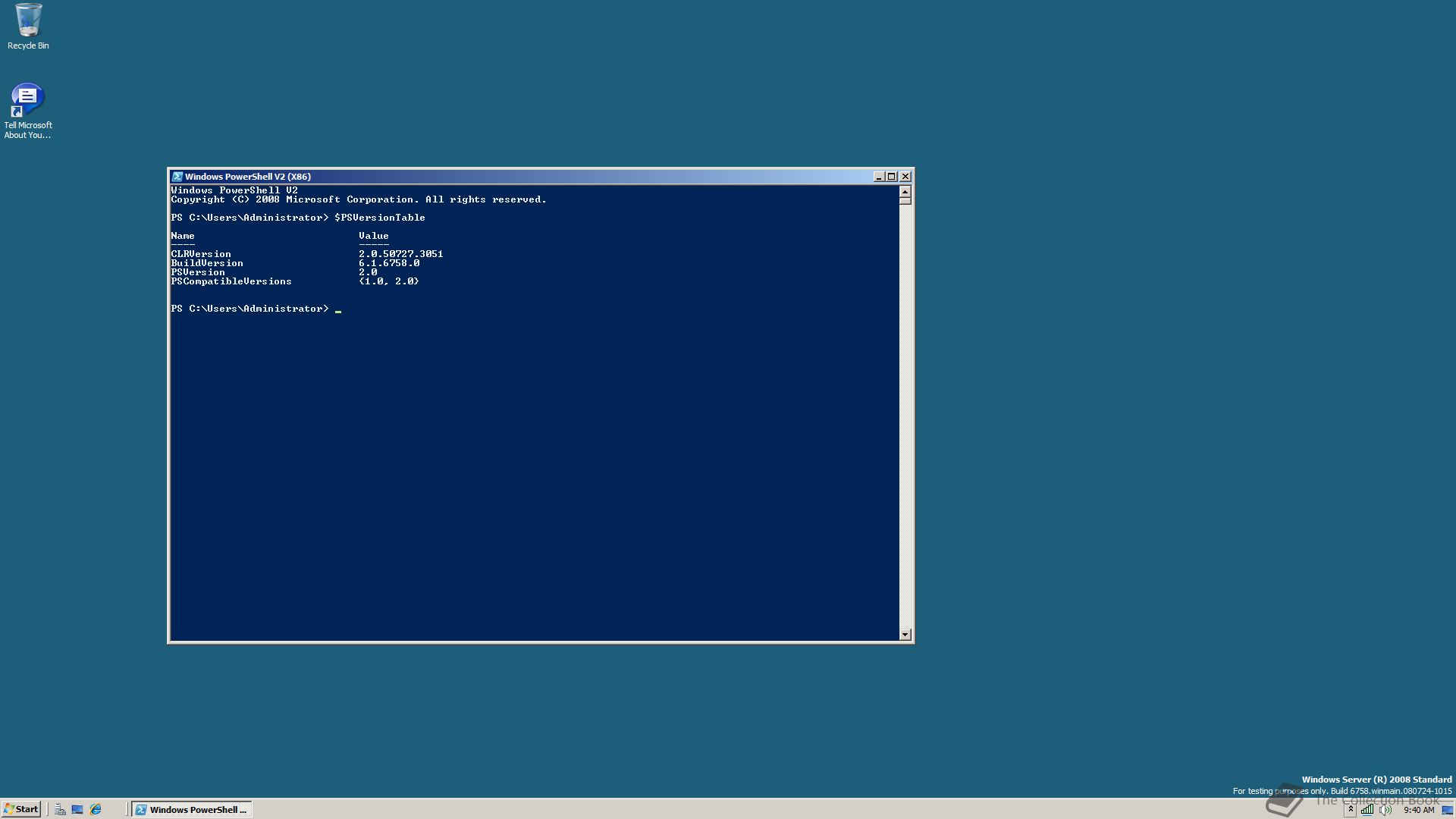Maximize the PowerShell window
The image size is (1456, 819).
[892, 177]
